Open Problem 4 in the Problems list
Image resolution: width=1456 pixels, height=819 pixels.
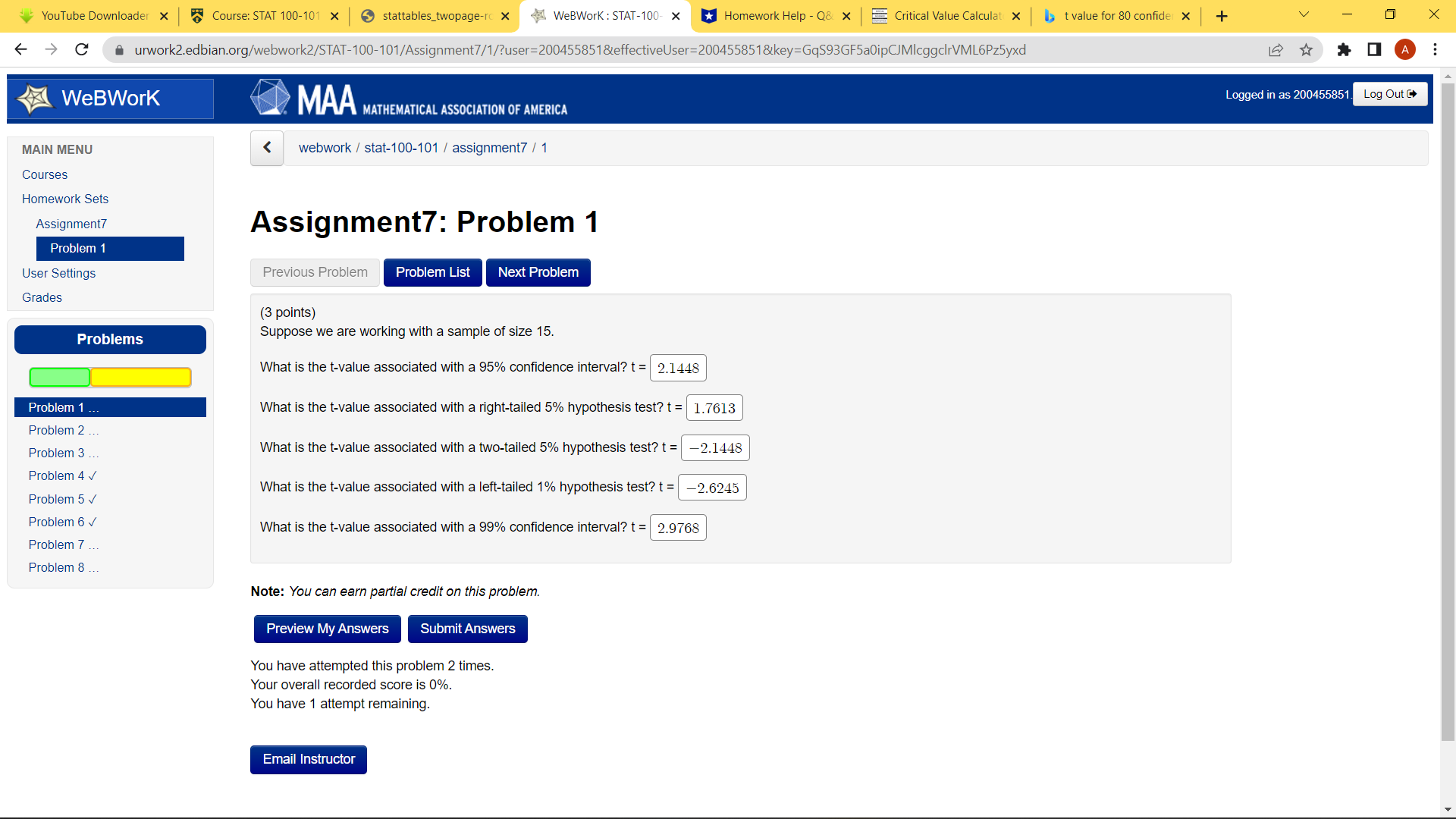click(62, 476)
